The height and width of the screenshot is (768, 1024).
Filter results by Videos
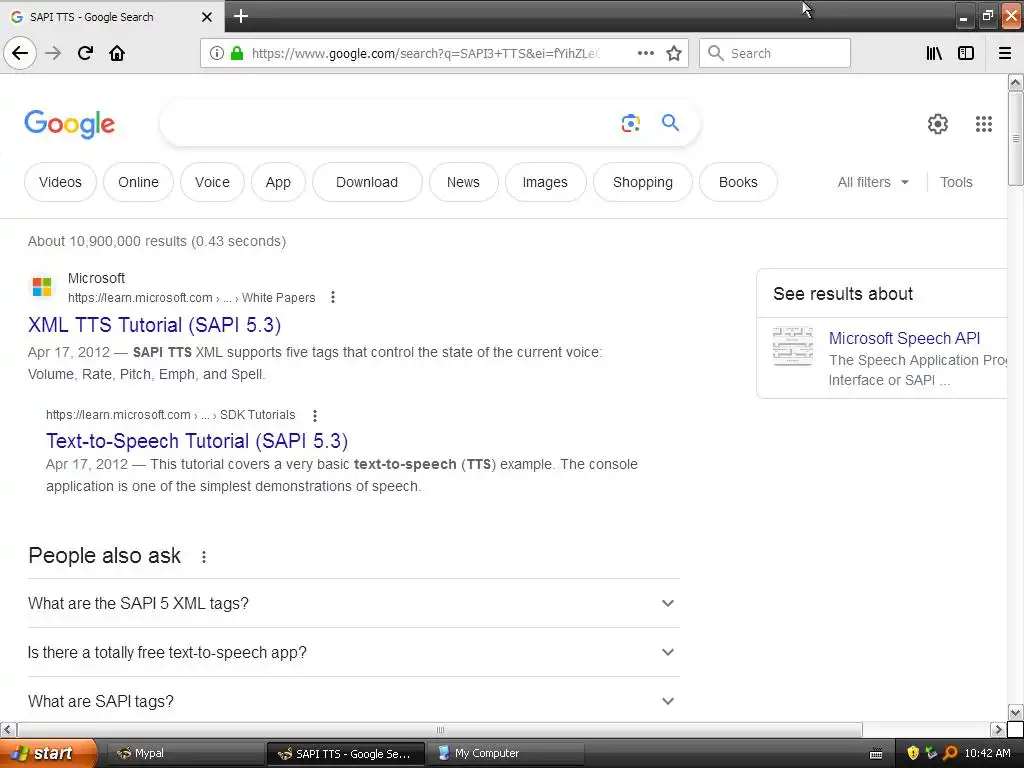coord(60,182)
